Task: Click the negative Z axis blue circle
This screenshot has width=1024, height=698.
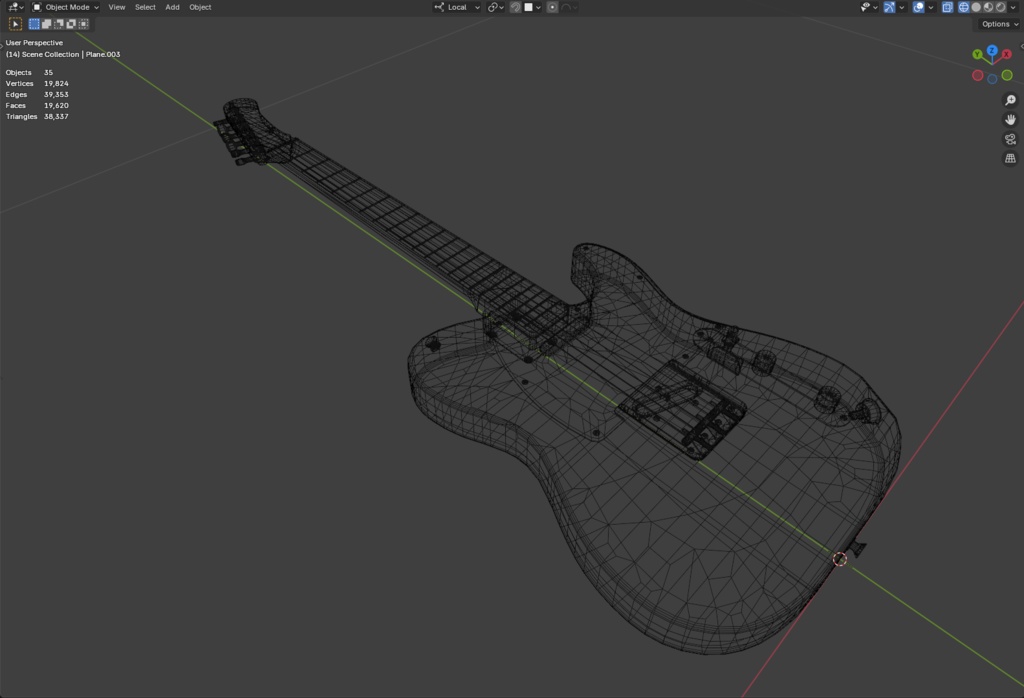Action: point(992,79)
